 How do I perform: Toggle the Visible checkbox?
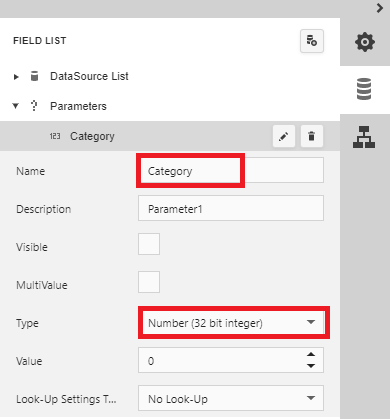(x=149, y=244)
